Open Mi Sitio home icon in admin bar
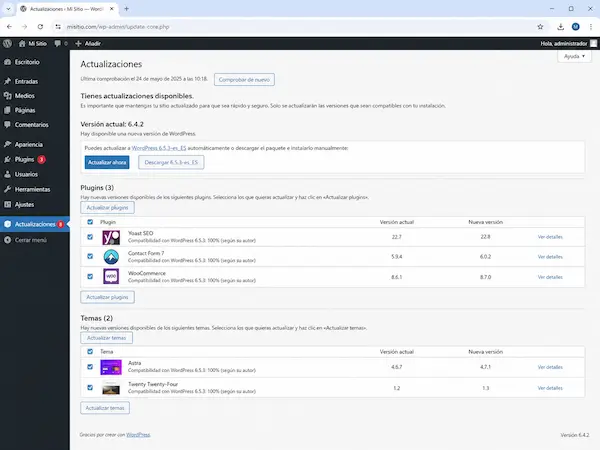Screen dimensions: 600x450 (22, 44)
